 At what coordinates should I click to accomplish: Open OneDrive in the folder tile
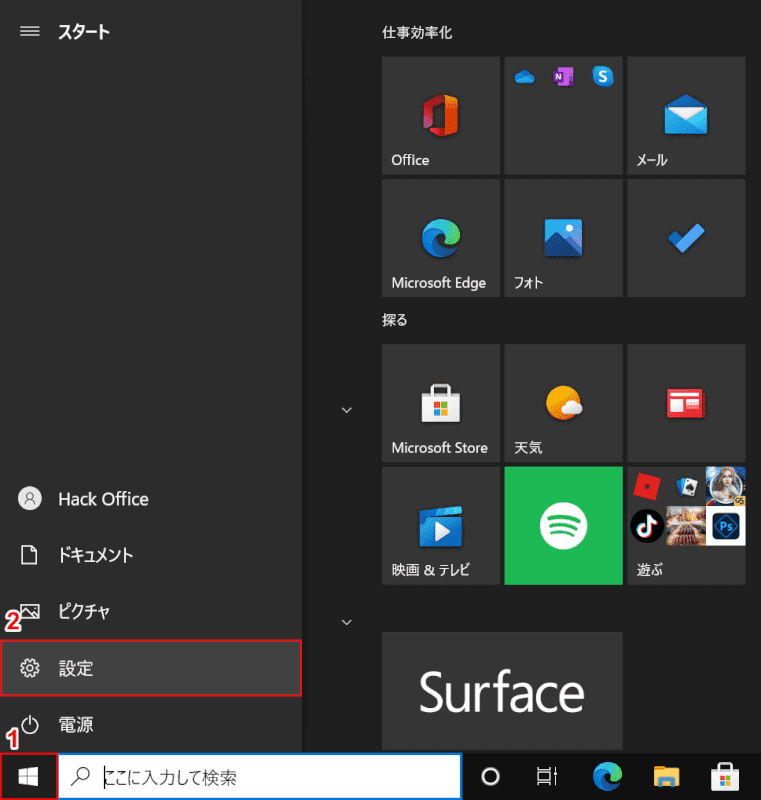coord(524,77)
